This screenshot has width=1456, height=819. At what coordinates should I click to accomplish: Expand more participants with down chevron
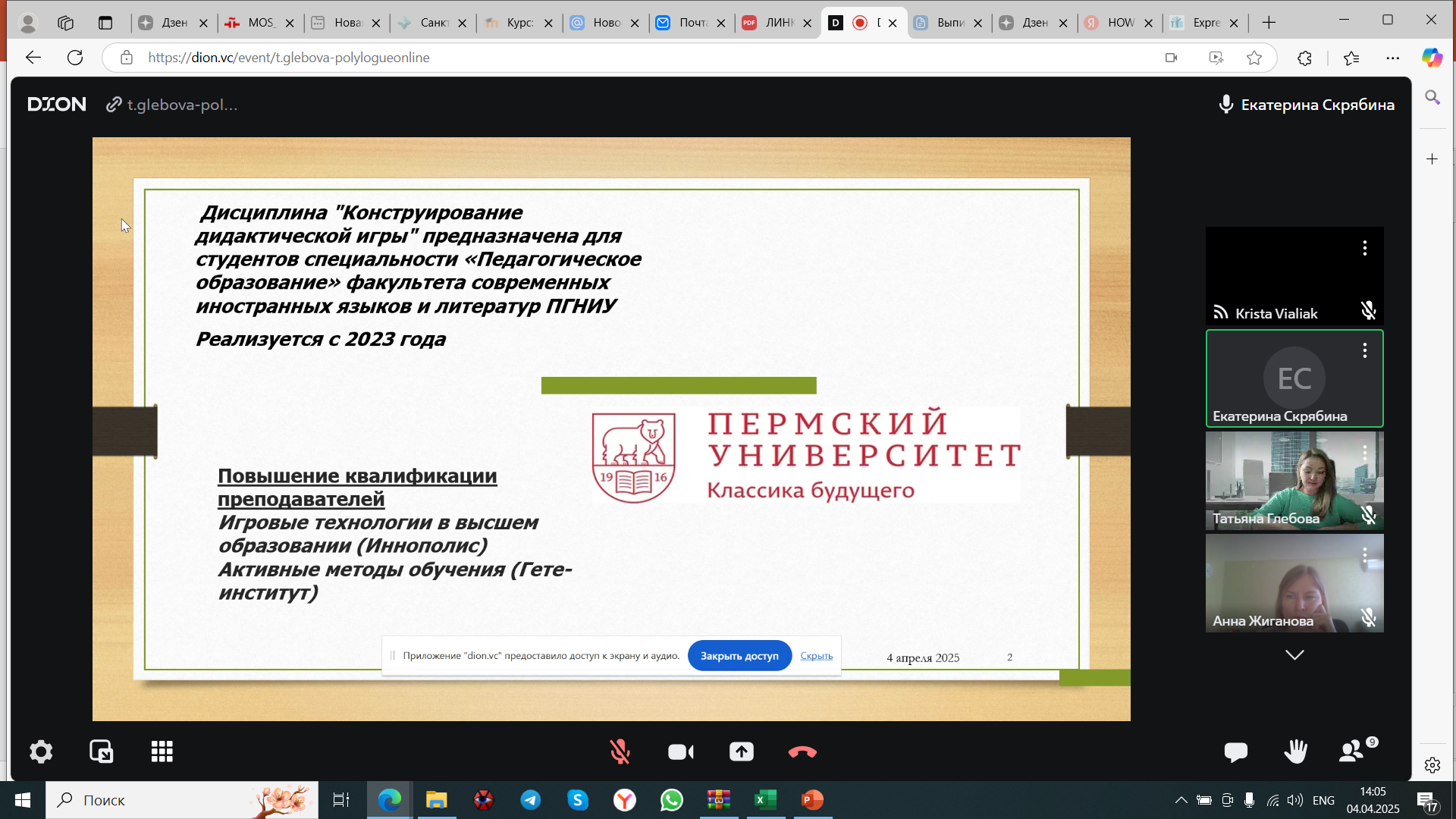[1294, 654]
